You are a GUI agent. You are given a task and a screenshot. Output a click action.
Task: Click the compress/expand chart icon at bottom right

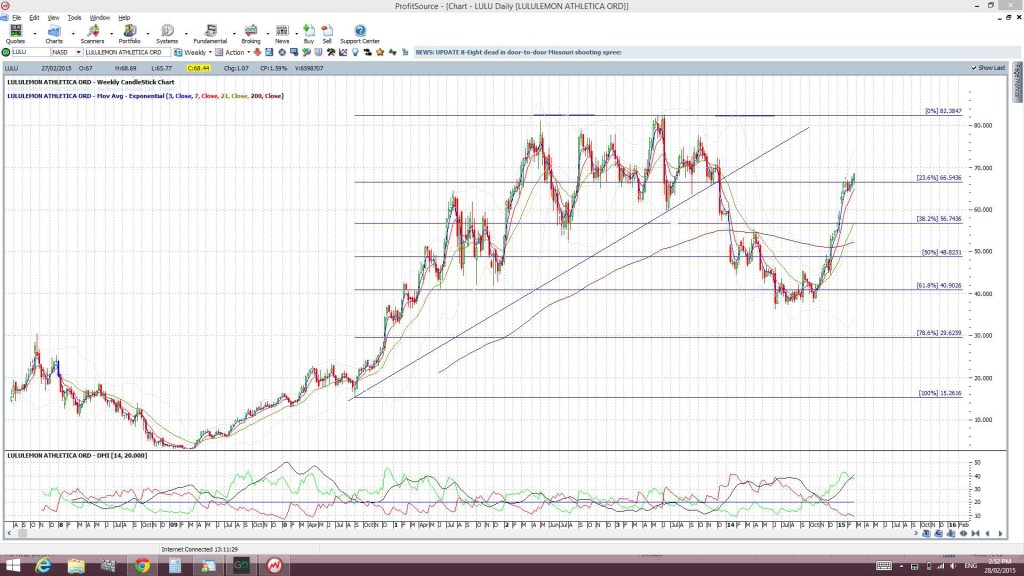963,534
